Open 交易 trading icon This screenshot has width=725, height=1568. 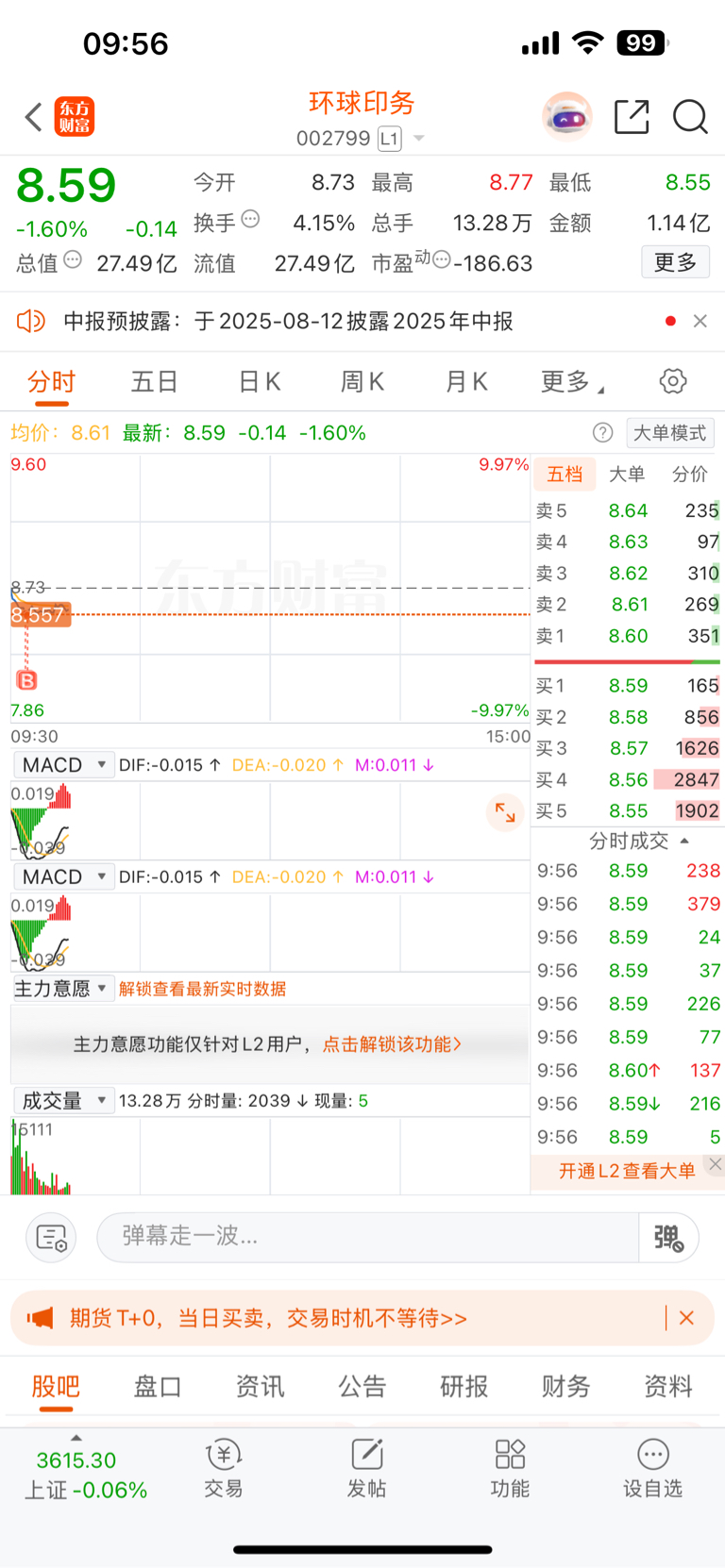click(x=224, y=1469)
